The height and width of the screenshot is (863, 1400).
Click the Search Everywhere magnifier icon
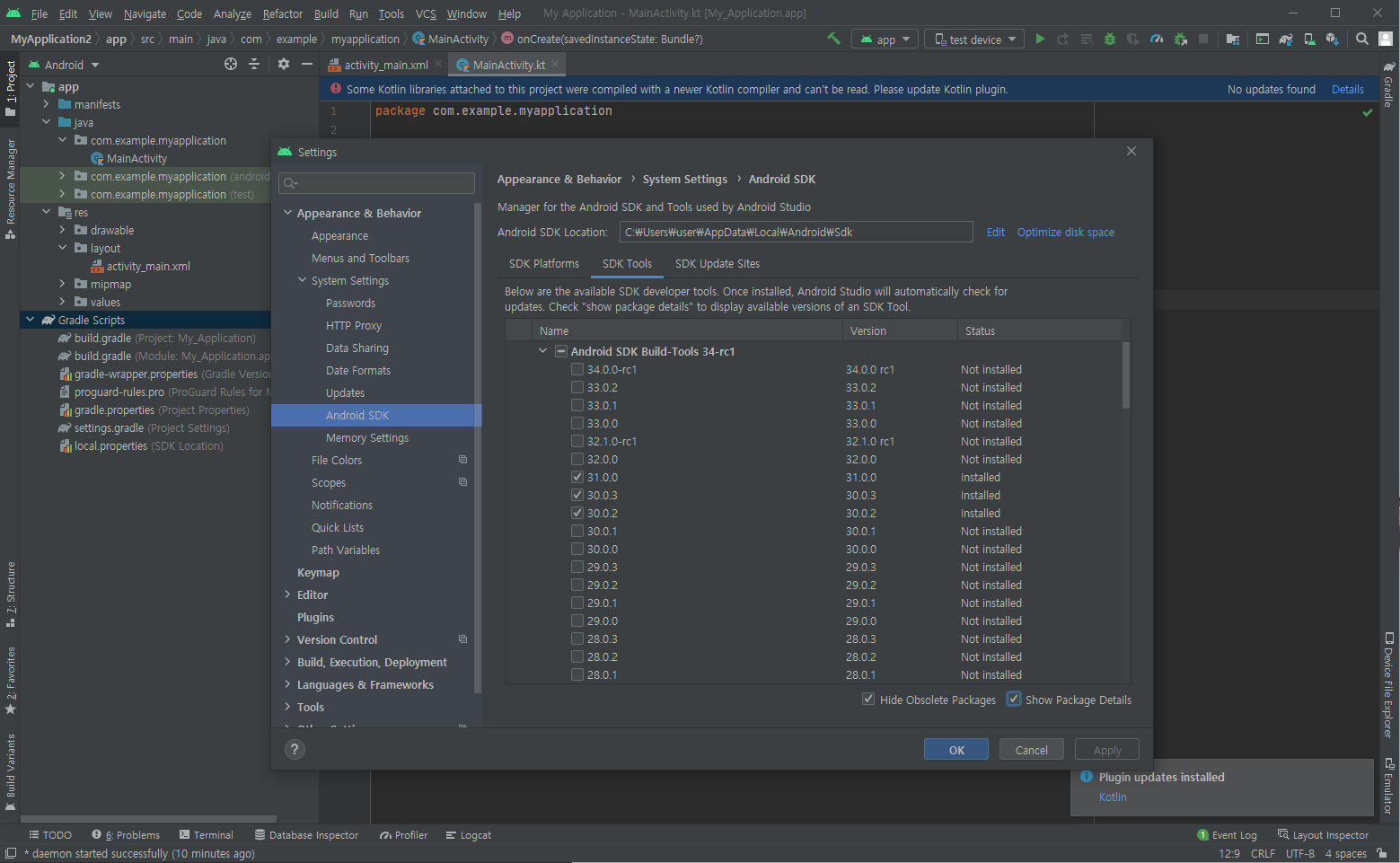point(1362,39)
